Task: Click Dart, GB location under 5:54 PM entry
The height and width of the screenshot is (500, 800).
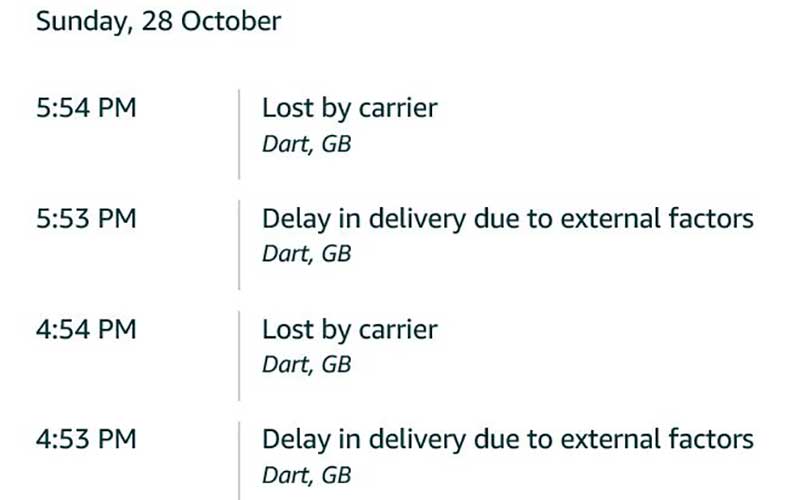Action: point(306,144)
